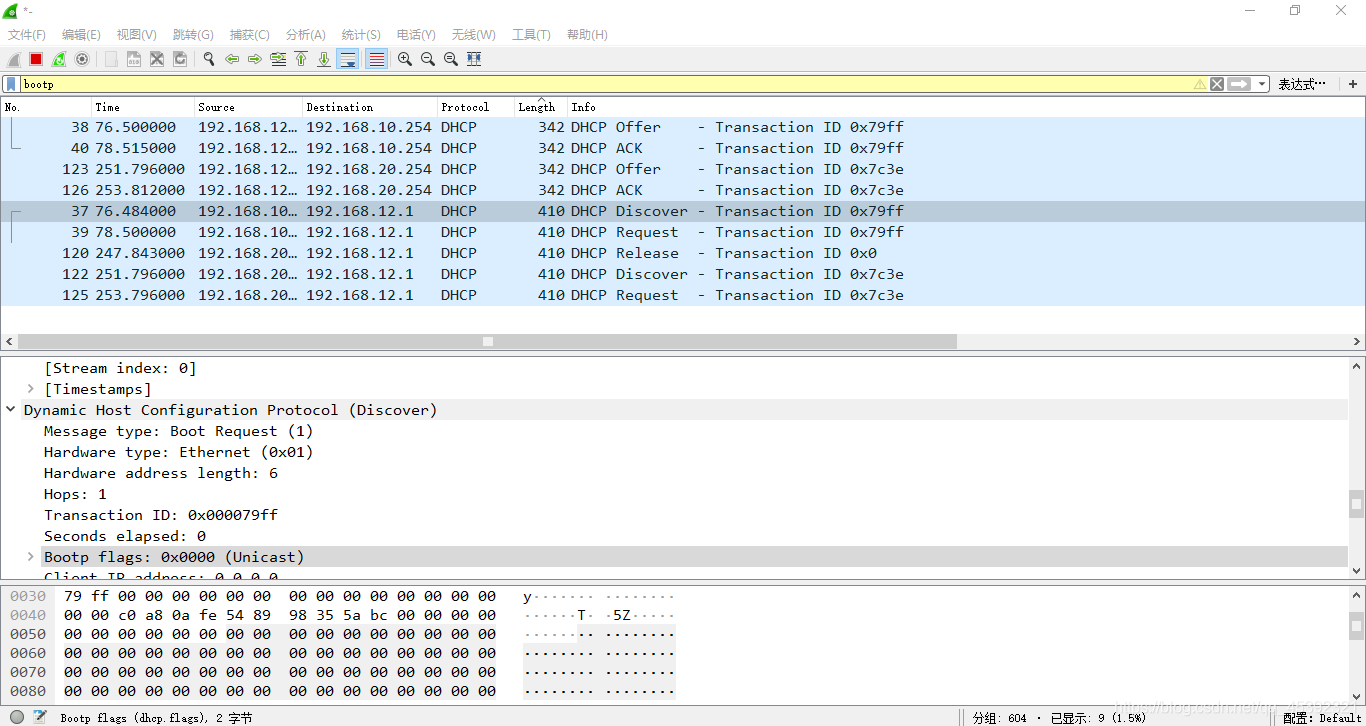Screen dimensions: 1366x726
Task: Open the 统计(S) menu
Action: (x=361, y=34)
